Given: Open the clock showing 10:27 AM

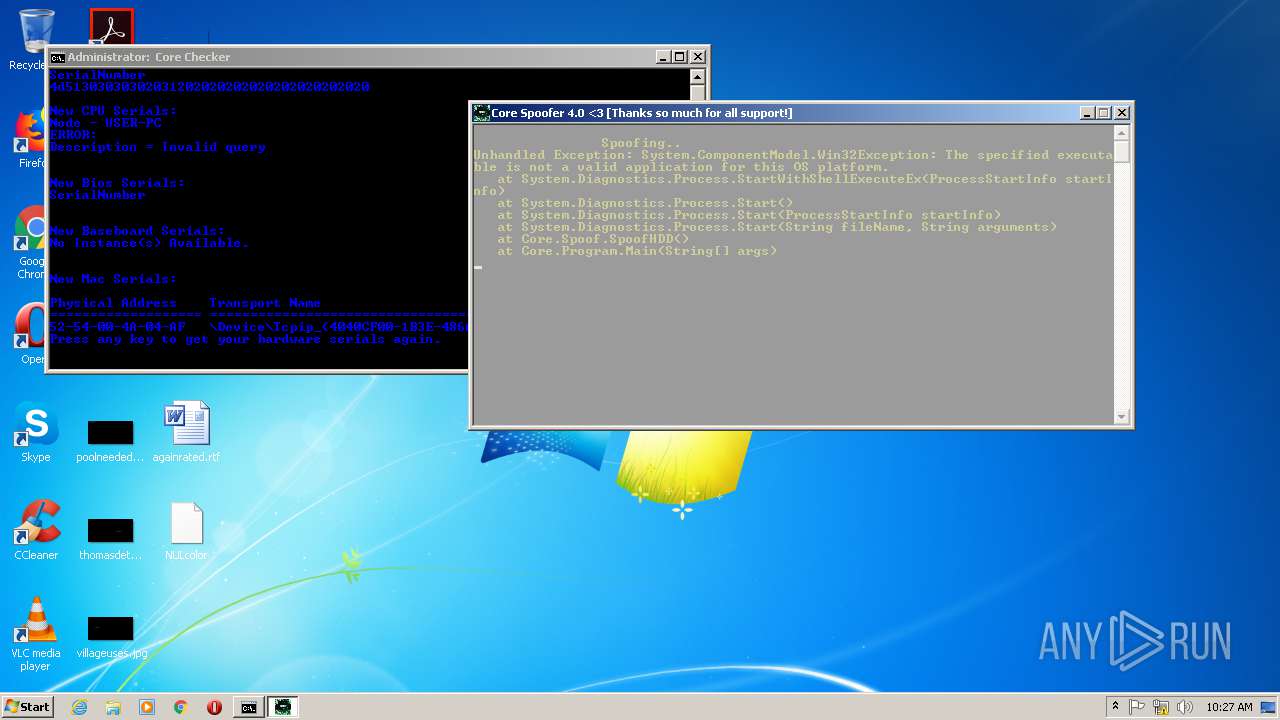Looking at the screenshot, I should [x=1229, y=707].
